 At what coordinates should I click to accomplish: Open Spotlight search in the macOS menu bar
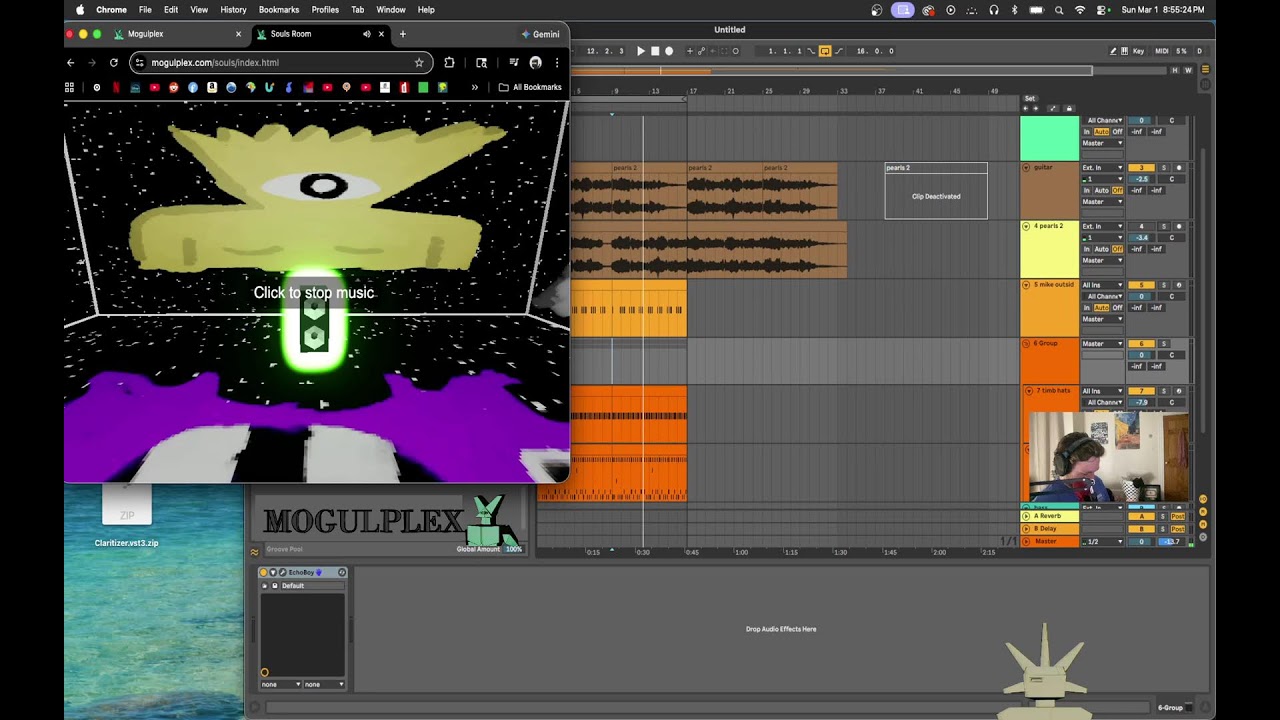1059,10
